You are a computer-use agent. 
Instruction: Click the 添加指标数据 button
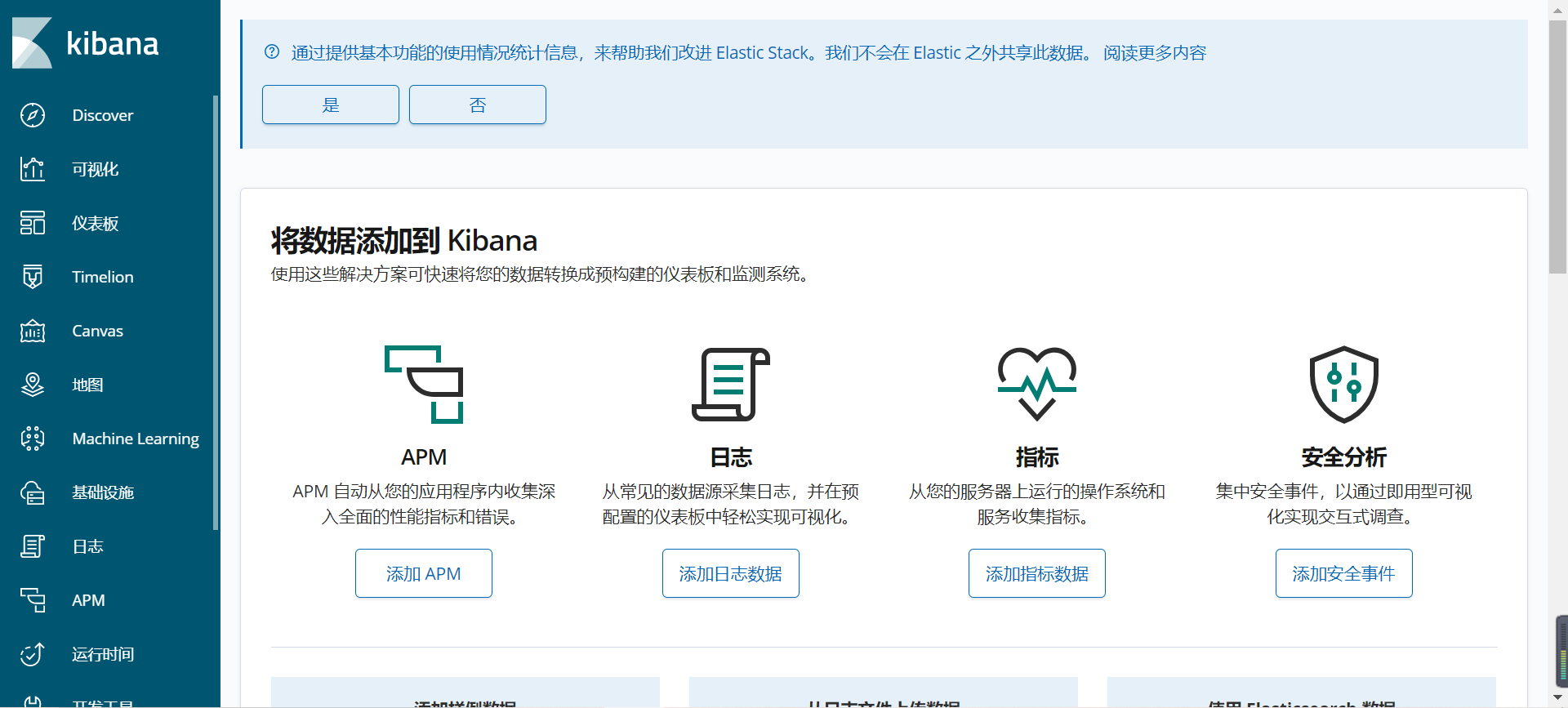pyautogui.click(x=1037, y=573)
